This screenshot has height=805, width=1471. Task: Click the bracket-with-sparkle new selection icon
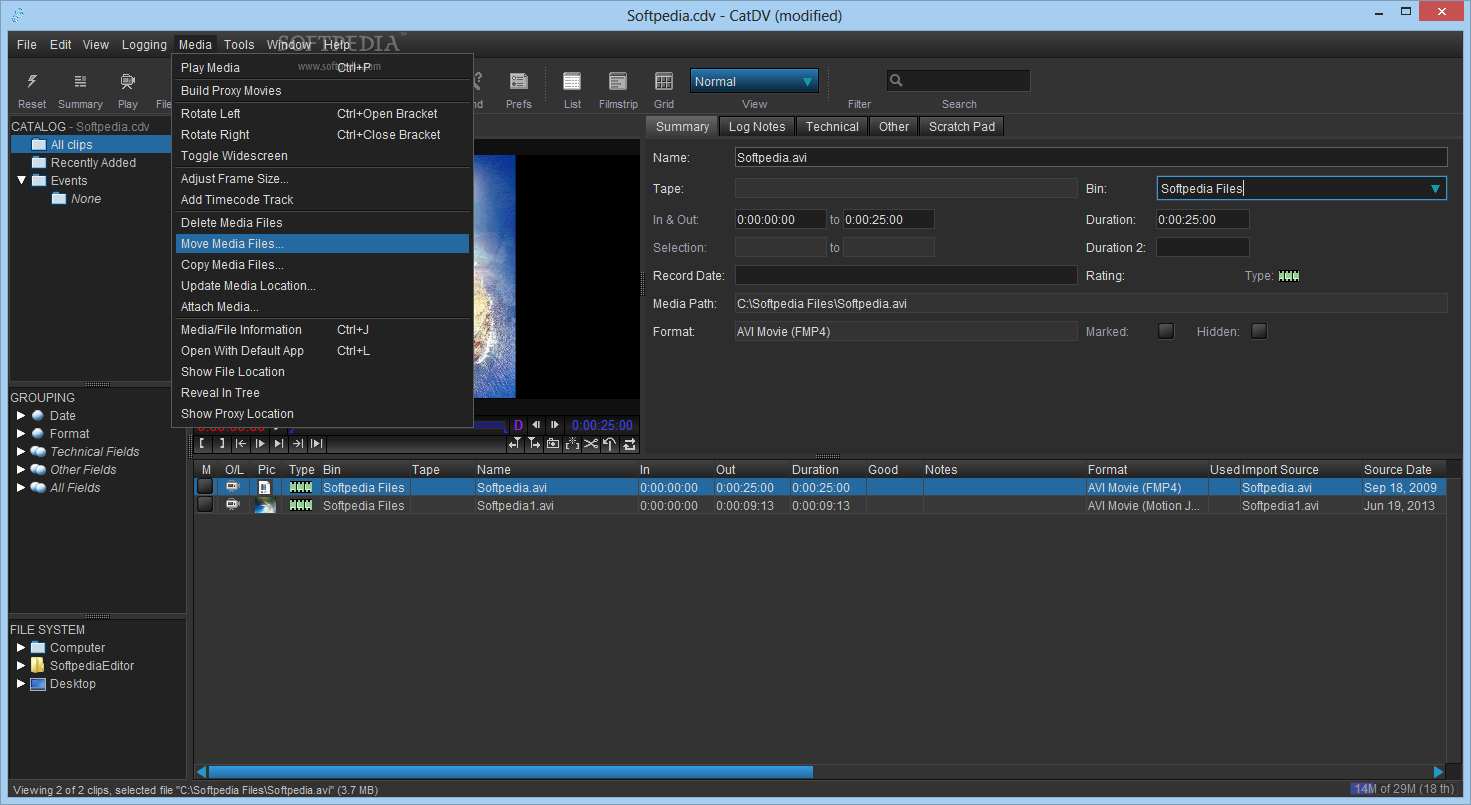click(572, 443)
